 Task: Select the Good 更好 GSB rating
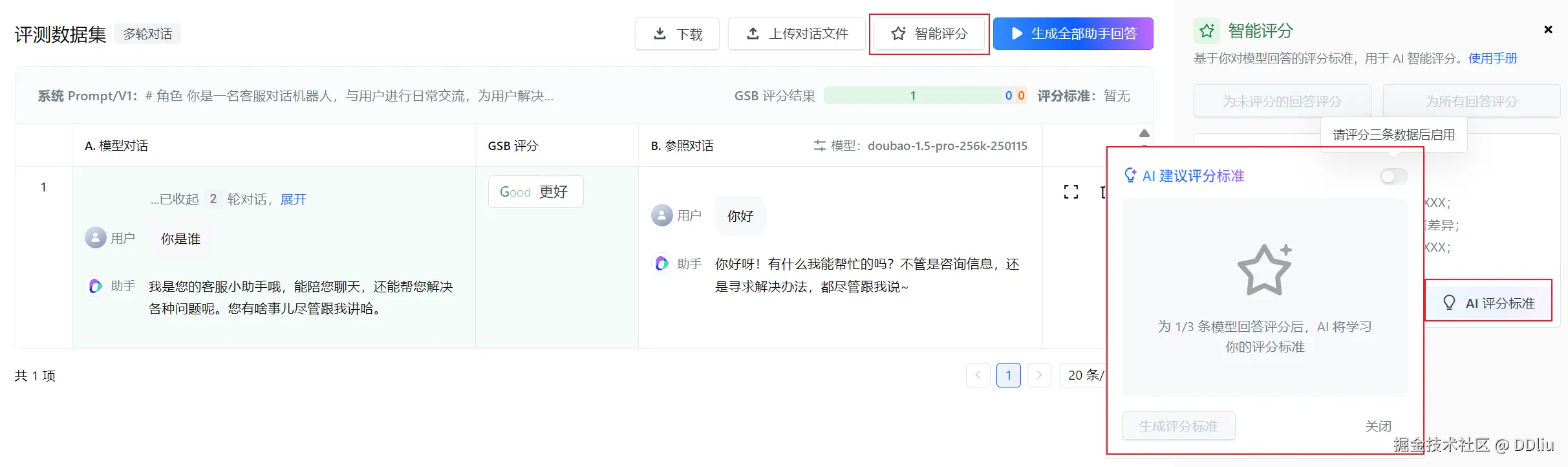coord(535,191)
